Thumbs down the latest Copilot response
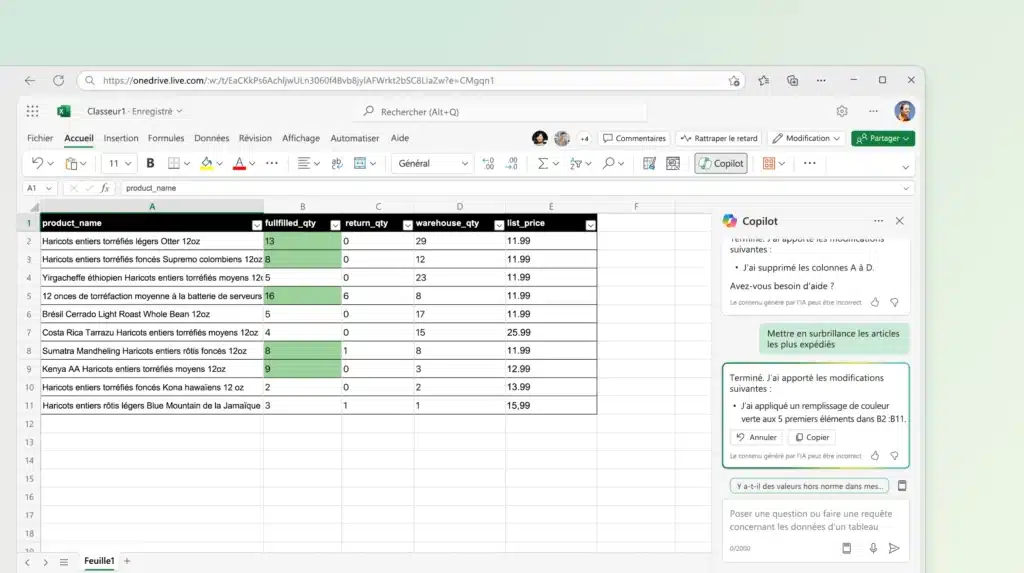Viewport: 1024px width, 573px height. 895,455
